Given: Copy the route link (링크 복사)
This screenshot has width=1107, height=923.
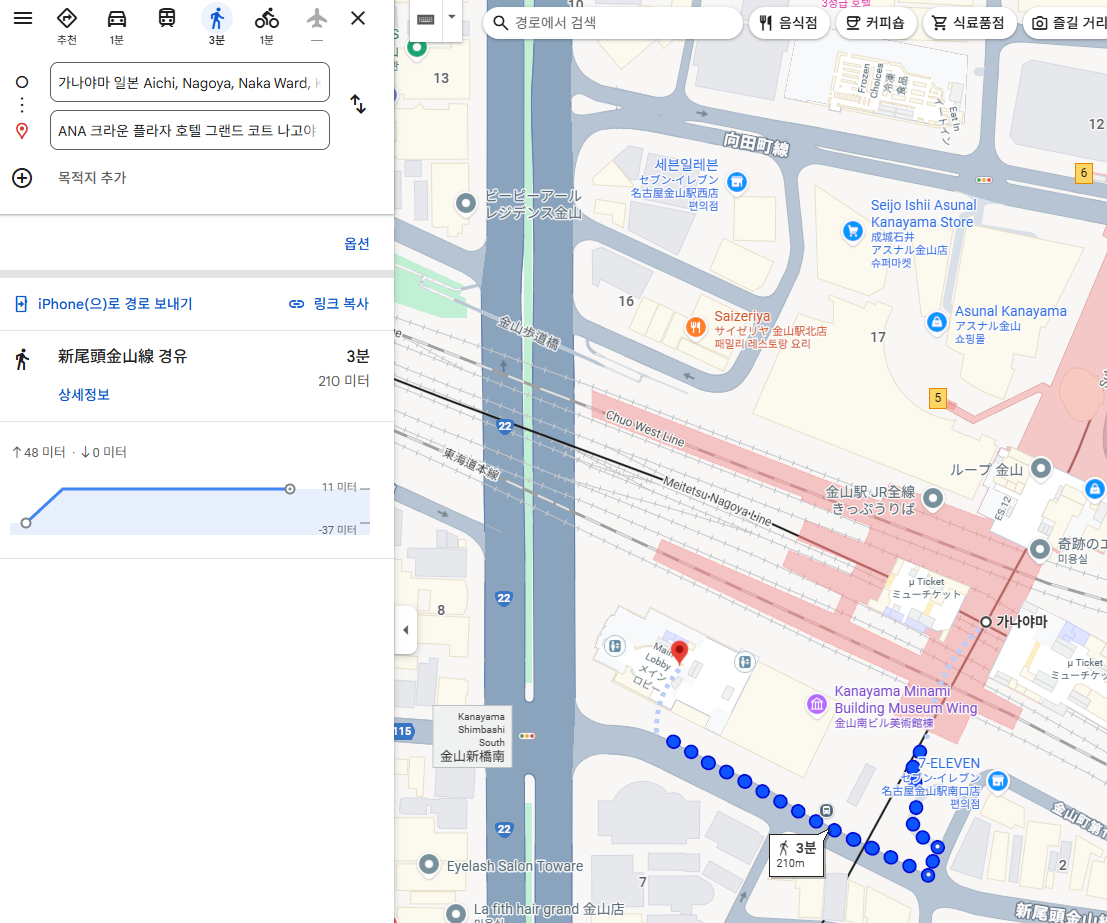Looking at the screenshot, I should point(329,304).
